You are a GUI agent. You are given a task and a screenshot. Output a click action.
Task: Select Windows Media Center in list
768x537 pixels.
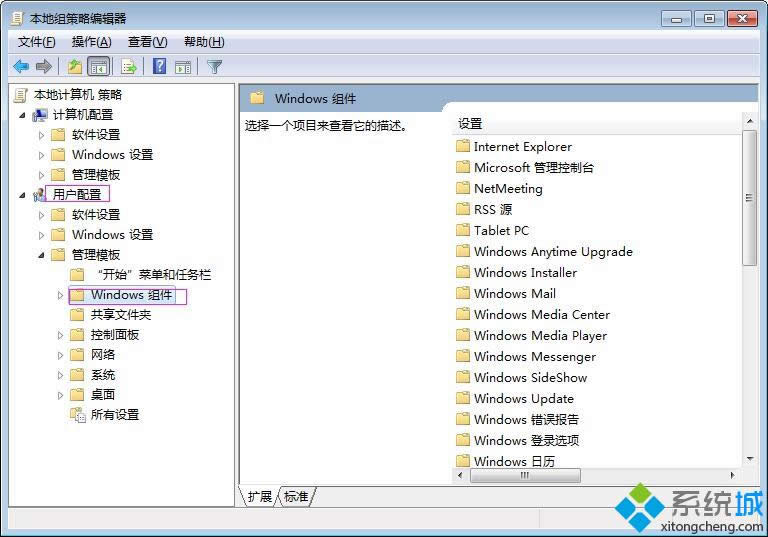(542, 315)
